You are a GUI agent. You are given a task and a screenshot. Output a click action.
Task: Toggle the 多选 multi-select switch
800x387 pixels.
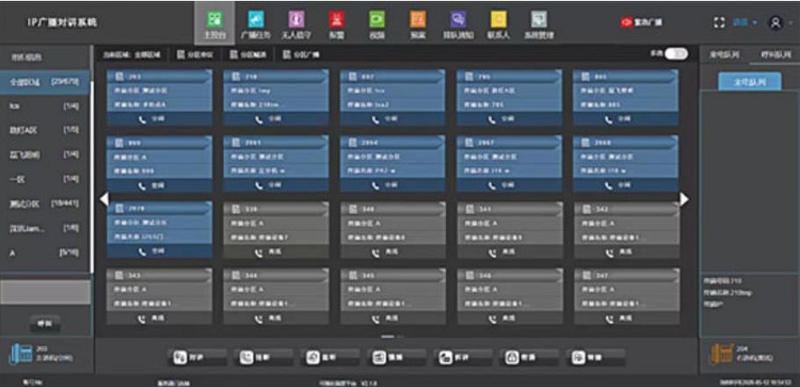676,54
